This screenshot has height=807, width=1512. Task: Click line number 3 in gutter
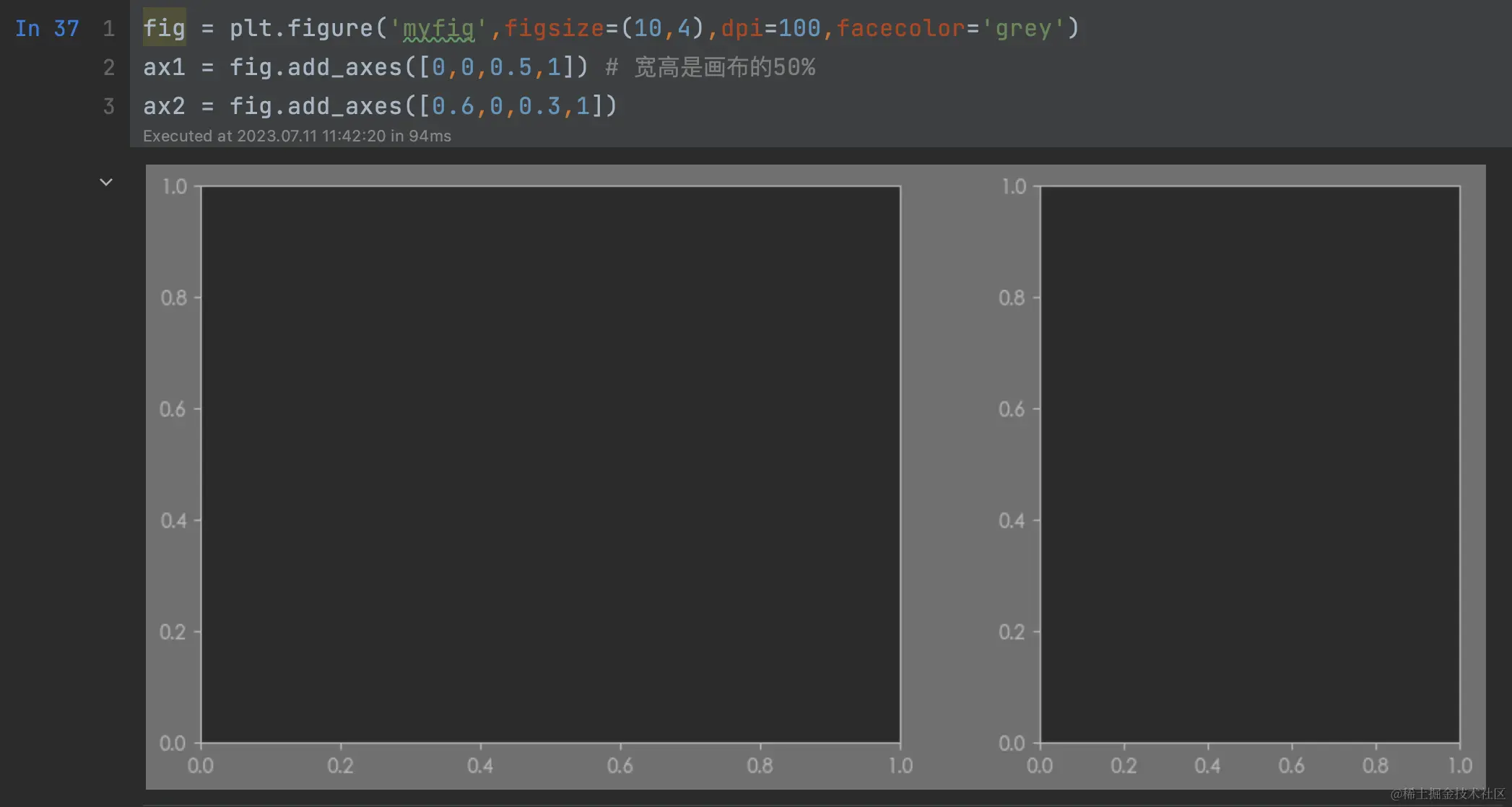(x=108, y=107)
